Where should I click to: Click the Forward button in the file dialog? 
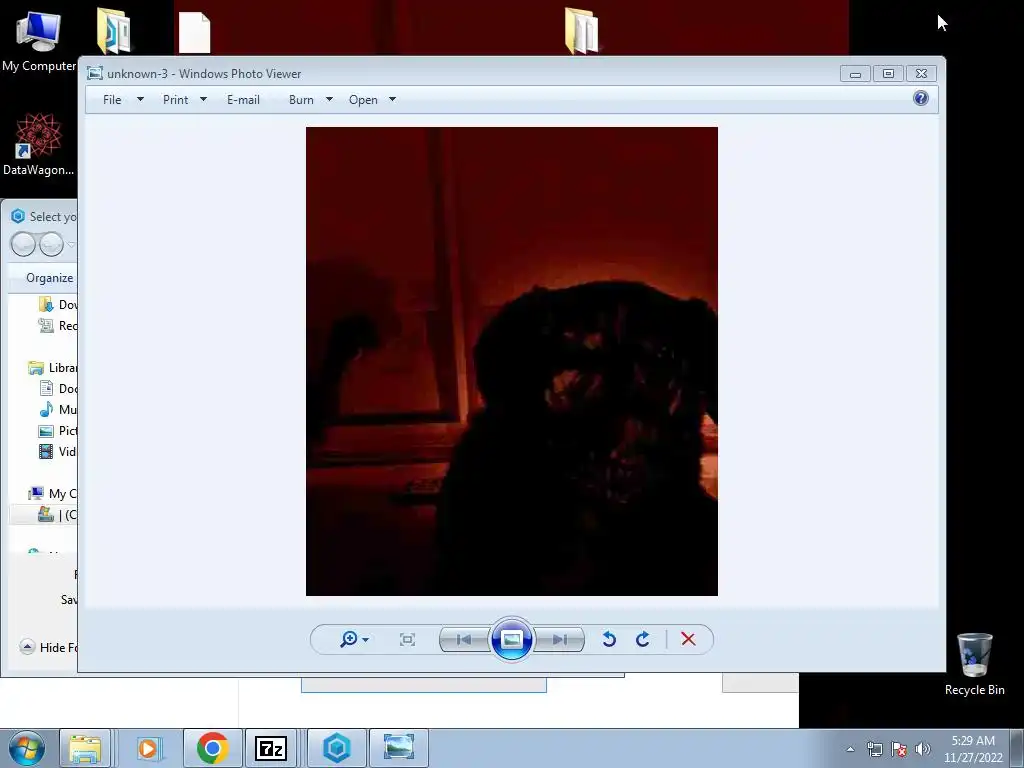(51, 245)
